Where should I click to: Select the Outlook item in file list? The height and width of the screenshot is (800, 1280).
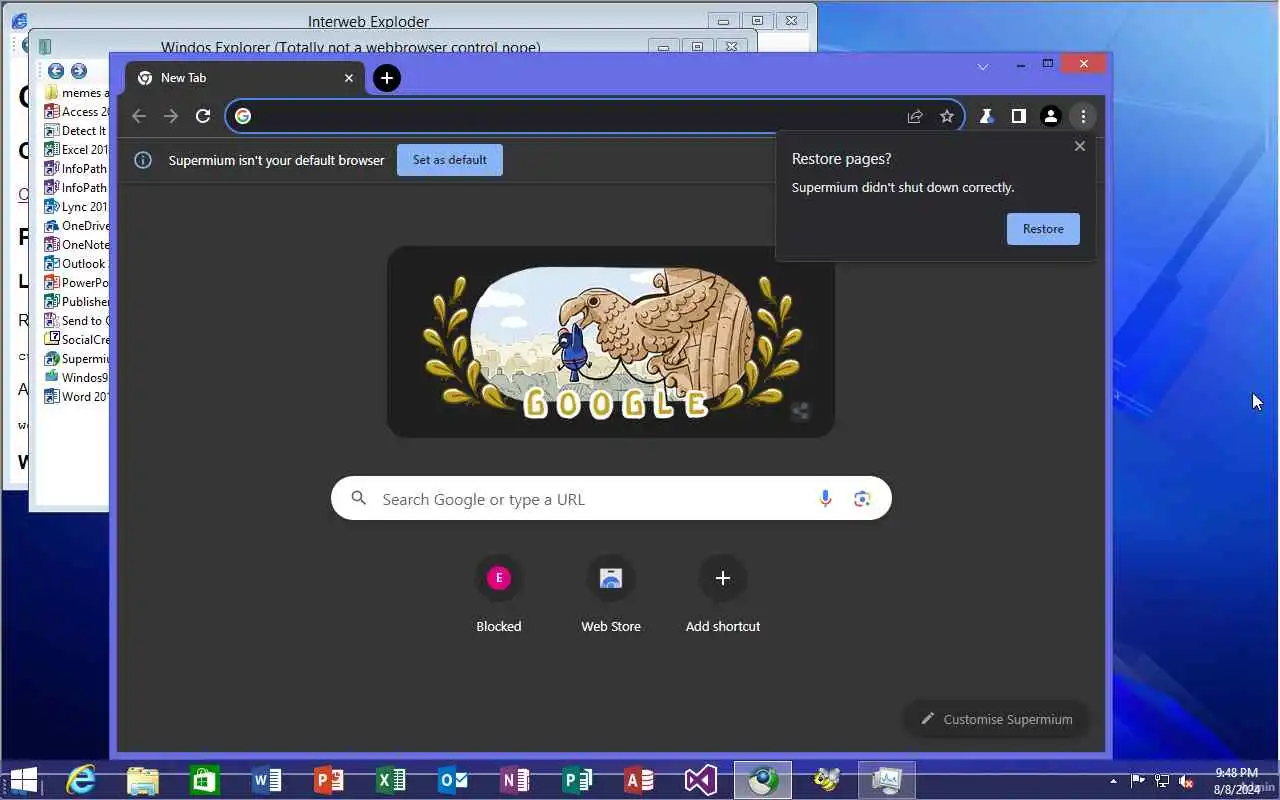(x=77, y=264)
